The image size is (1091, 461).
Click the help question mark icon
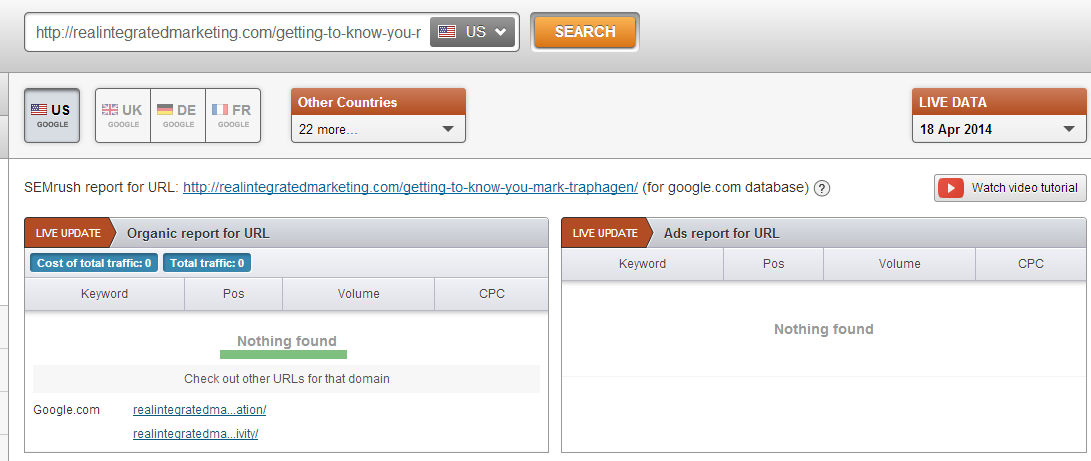(822, 188)
